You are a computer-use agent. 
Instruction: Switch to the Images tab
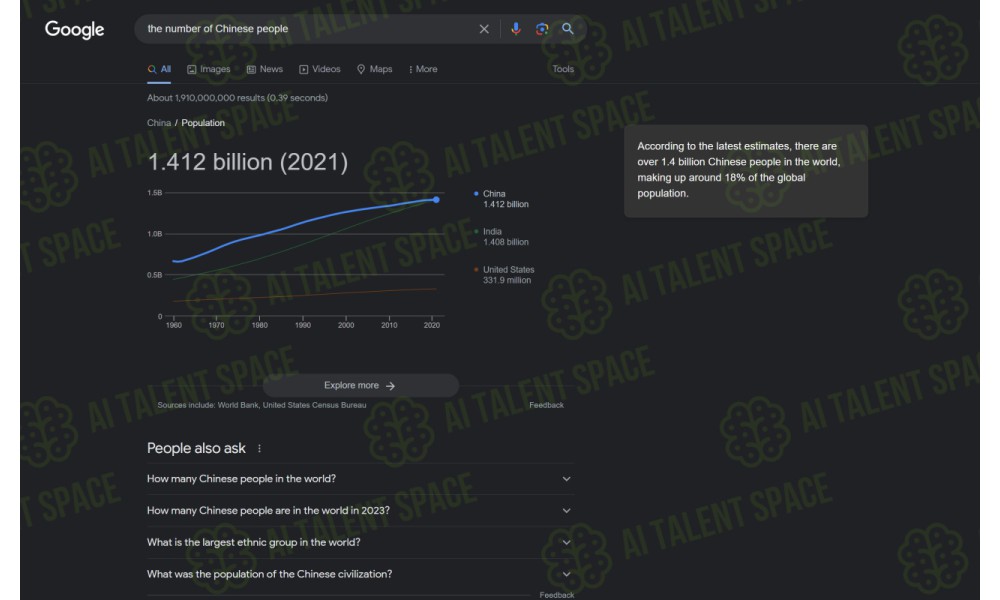pos(209,69)
